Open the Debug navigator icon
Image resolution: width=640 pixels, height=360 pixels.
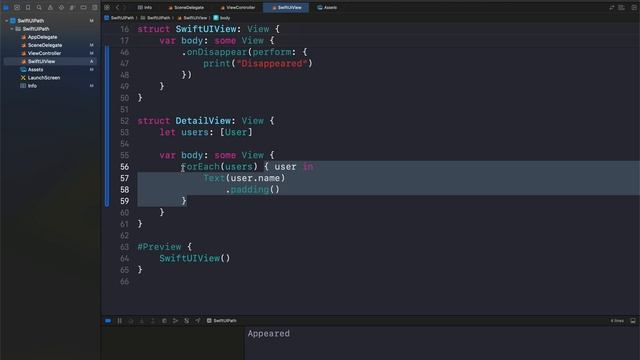click(x=72, y=7)
